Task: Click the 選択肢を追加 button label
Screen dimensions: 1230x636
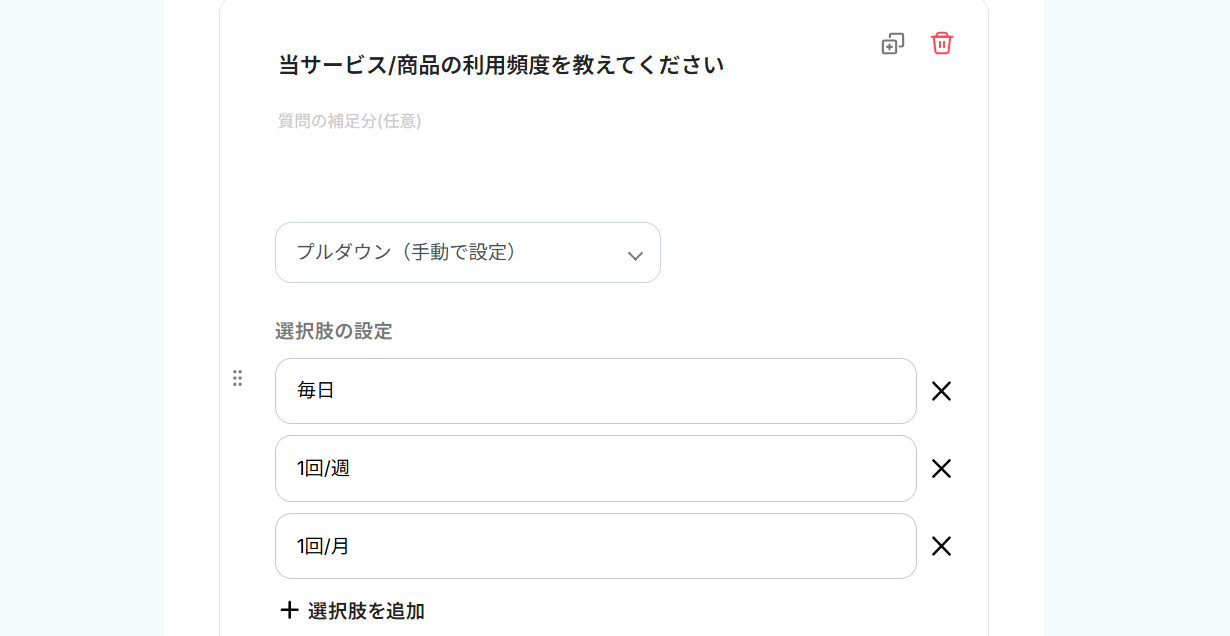Action: (x=366, y=611)
